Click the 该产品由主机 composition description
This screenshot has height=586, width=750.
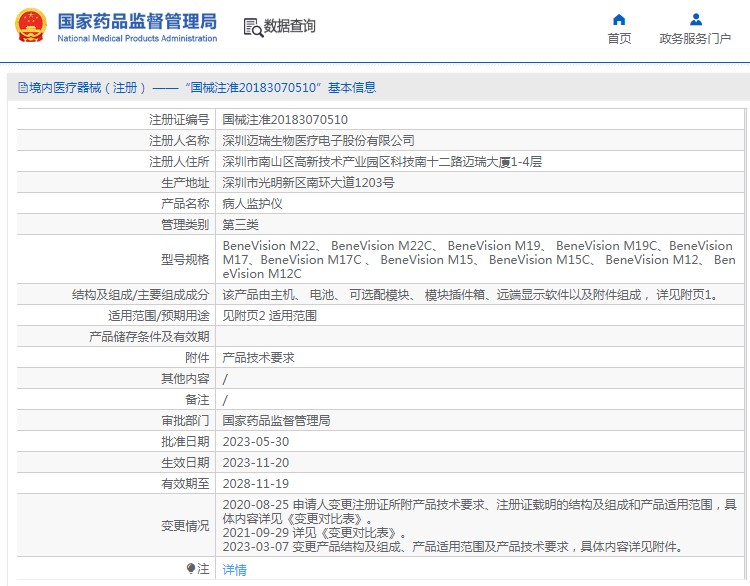tap(472, 295)
